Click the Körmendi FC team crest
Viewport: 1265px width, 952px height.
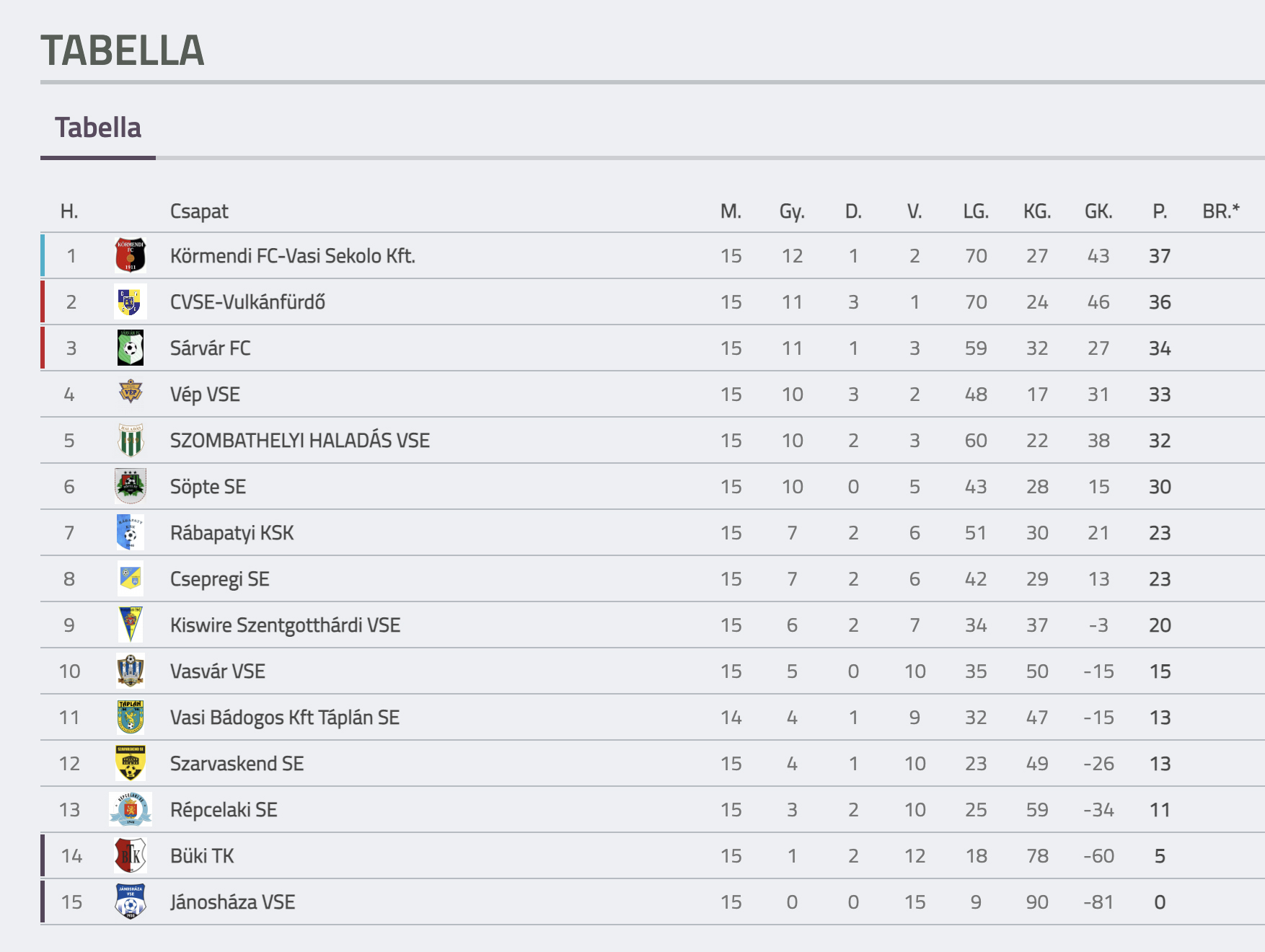click(x=131, y=255)
